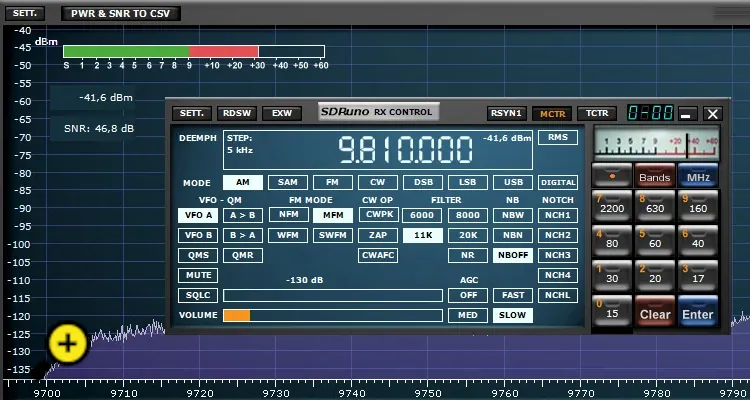Screen dimensions: 750x400
Task: Select NBOFF noise blanker option
Action: (x=513, y=256)
